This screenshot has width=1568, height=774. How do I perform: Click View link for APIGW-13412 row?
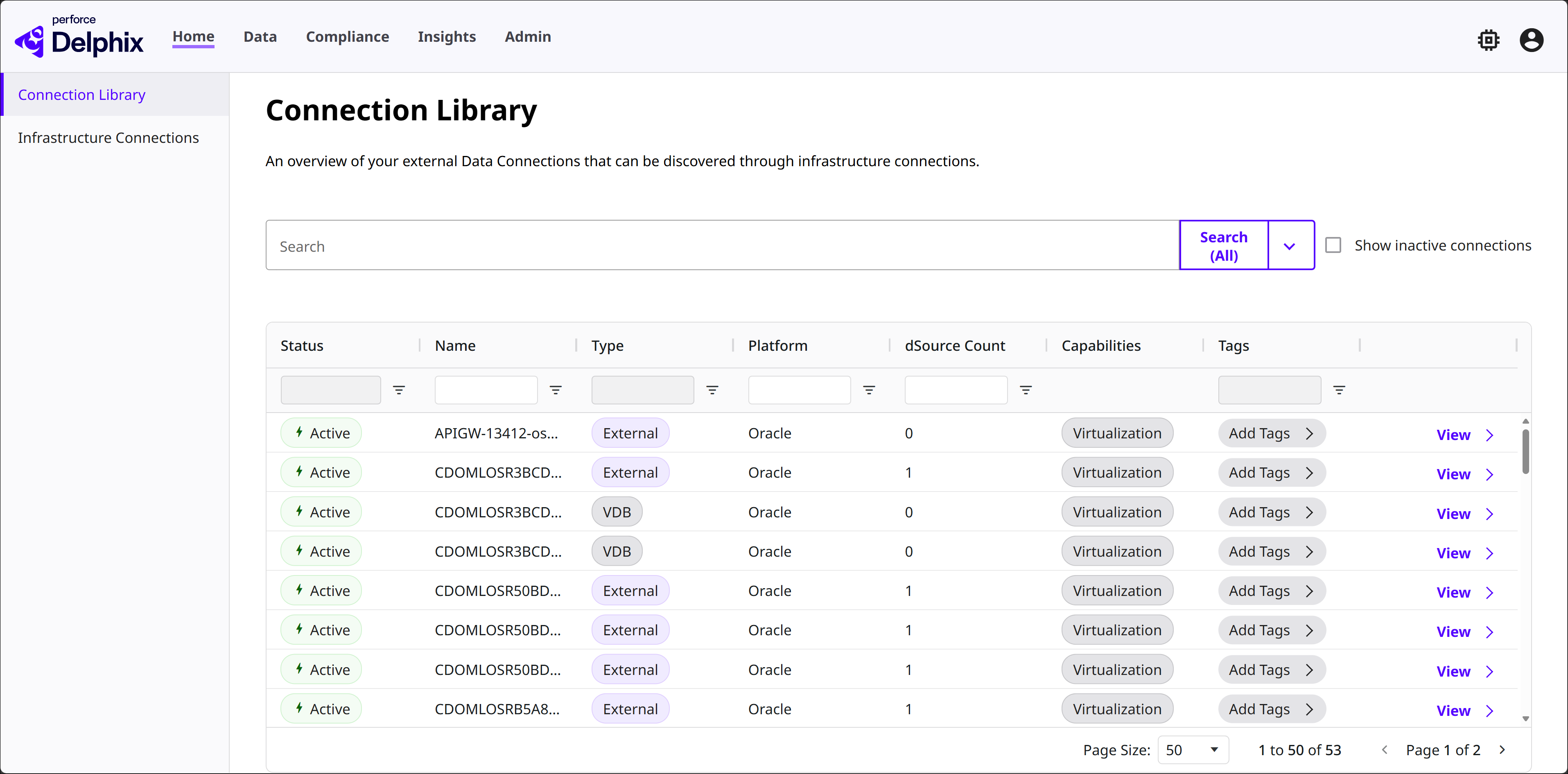1464,434
